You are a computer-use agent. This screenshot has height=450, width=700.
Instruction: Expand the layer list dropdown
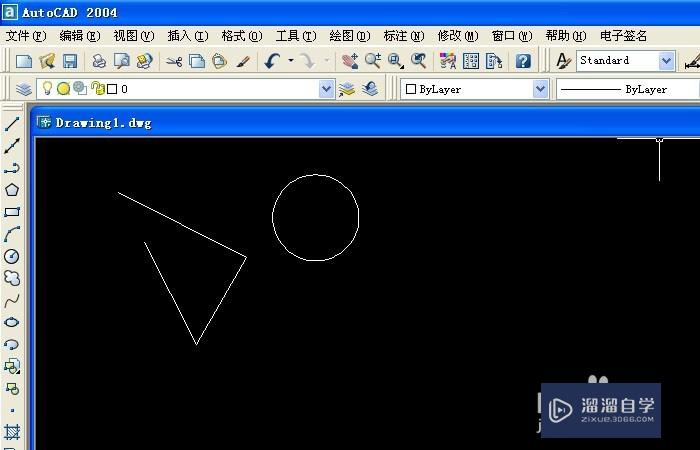click(326, 89)
